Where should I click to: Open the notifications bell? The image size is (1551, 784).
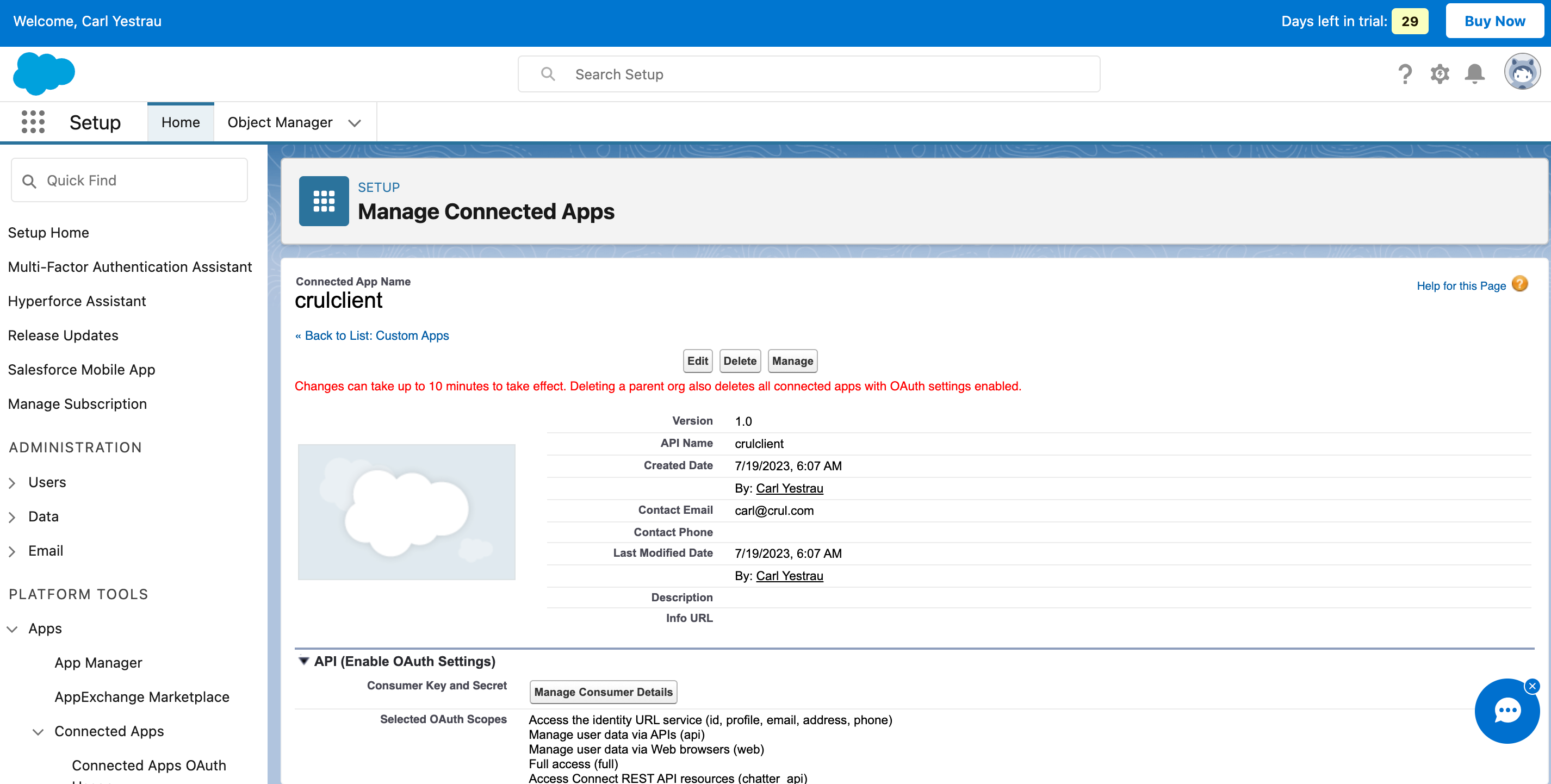point(1474,74)
